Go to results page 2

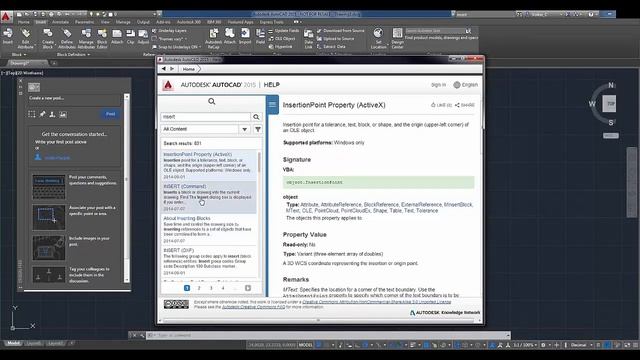coord(199,288)
